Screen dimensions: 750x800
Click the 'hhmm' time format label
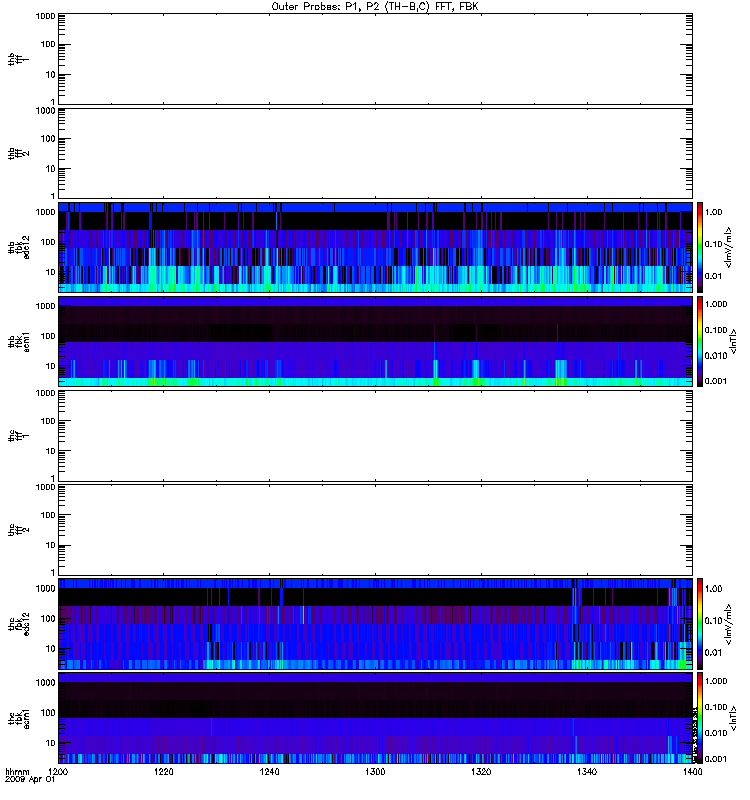(17, 771)
